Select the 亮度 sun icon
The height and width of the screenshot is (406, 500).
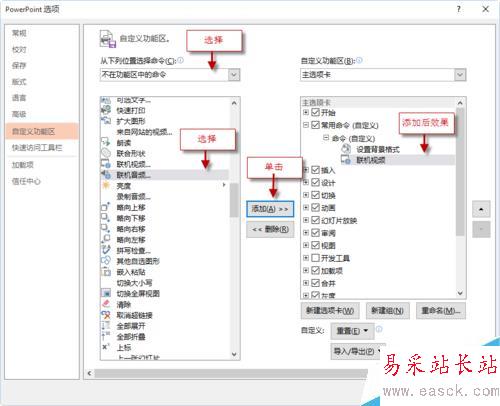(x=106, y=185)
